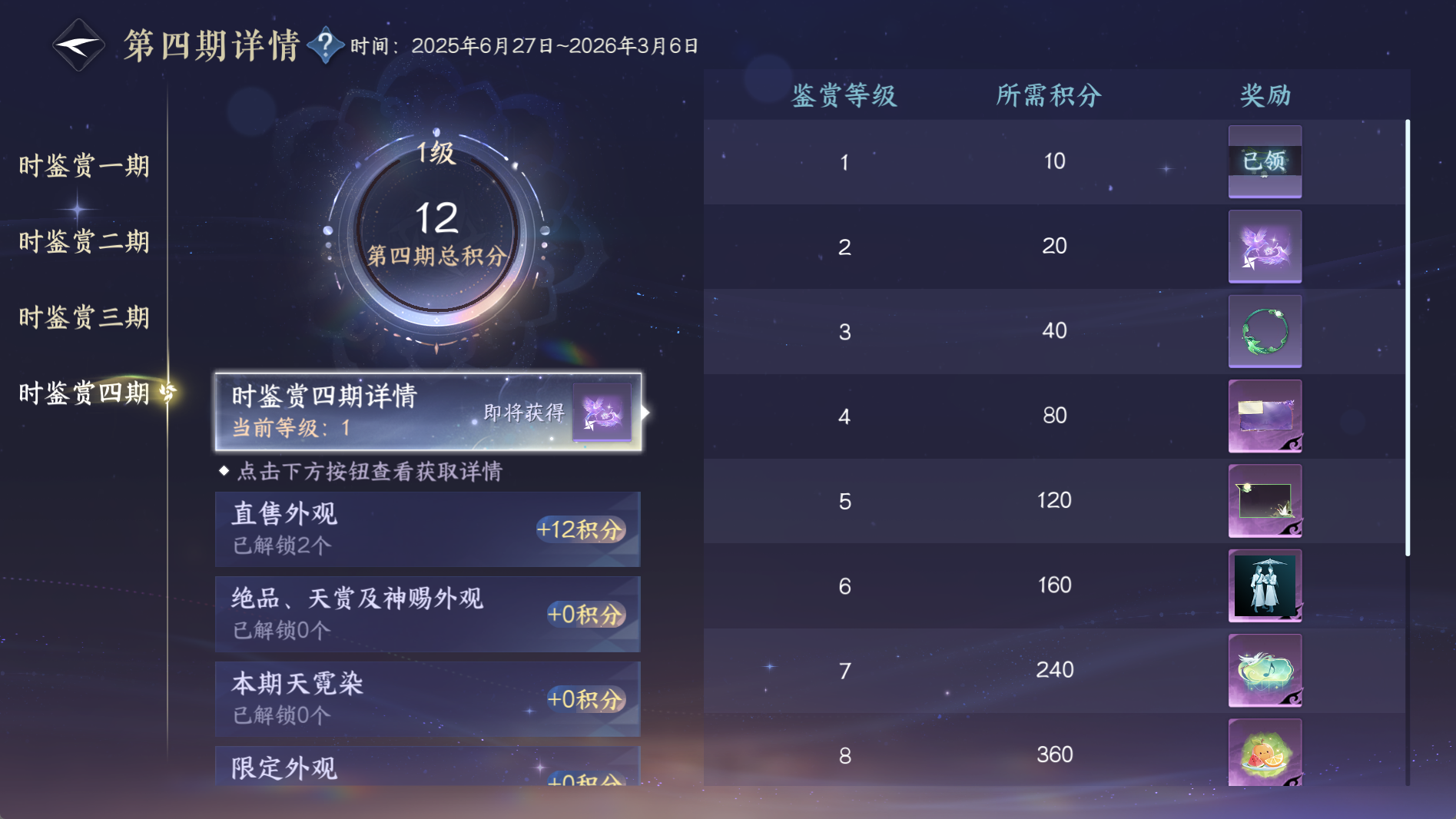Click the level 2 purple blossom reward icon
Viewport: 1456px width, 819px height.
click(x=1265, y=247)
